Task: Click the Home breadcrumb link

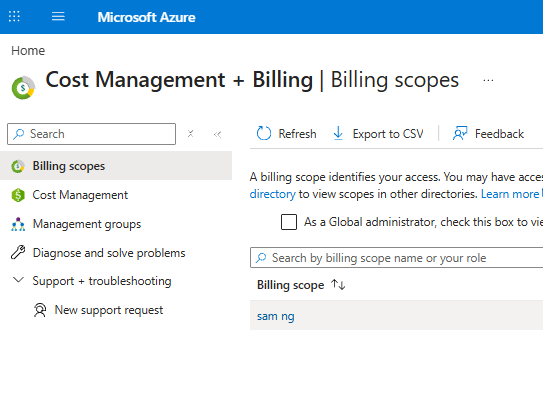Action: coord(28,51)
